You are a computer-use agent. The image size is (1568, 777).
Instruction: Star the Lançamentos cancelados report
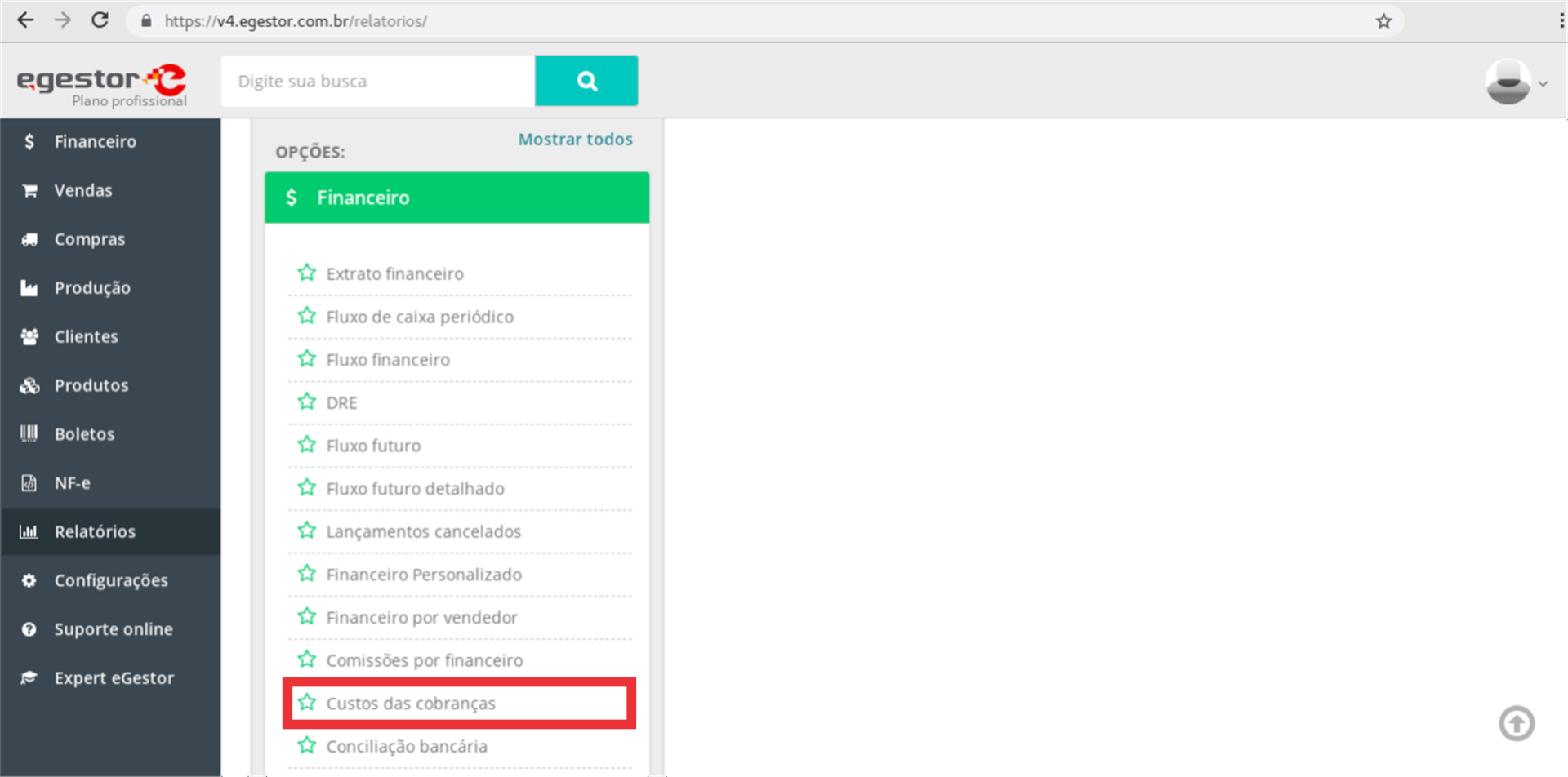[x=307, y=531]
